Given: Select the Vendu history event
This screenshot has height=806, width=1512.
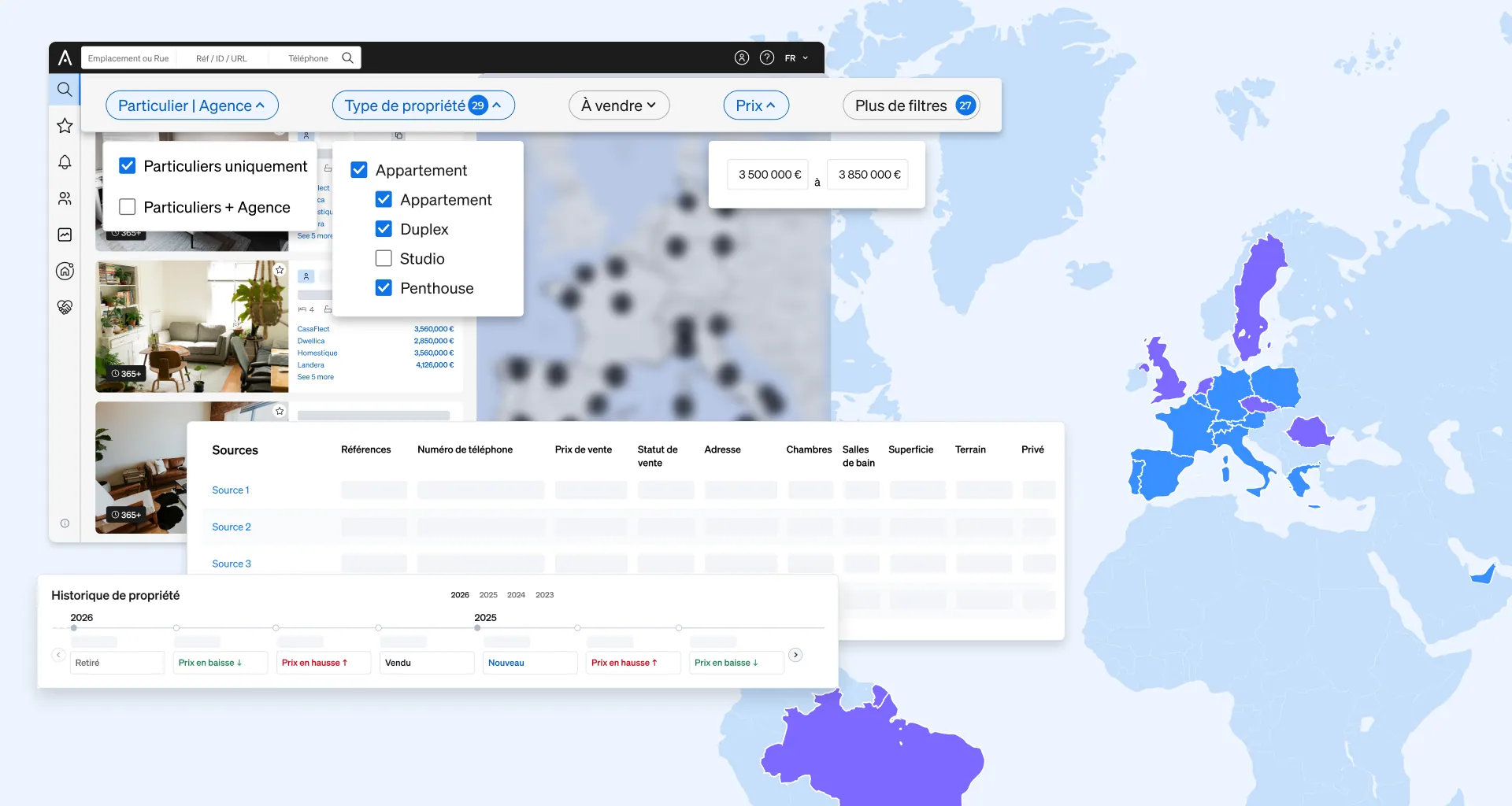Looking at the screenshot, I should point(427,663).
